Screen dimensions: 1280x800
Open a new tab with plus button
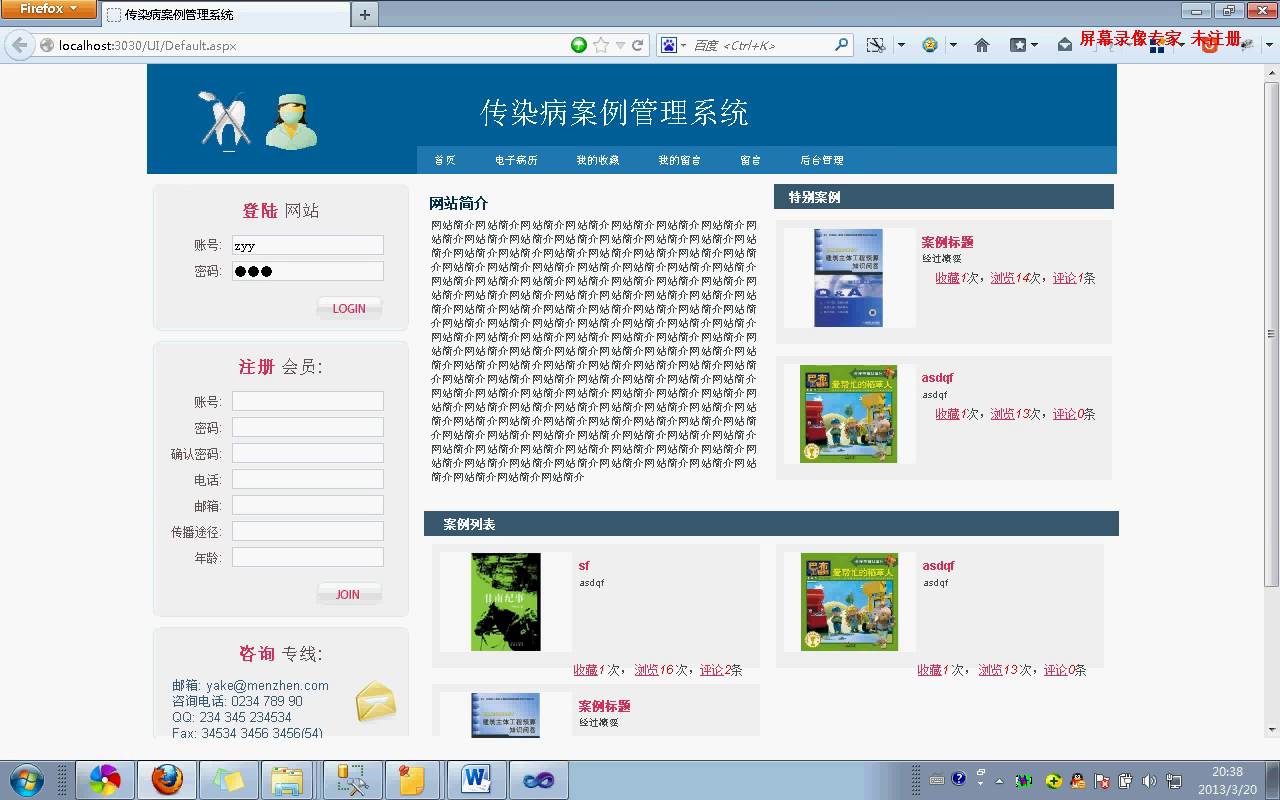[x=365, y=14]
